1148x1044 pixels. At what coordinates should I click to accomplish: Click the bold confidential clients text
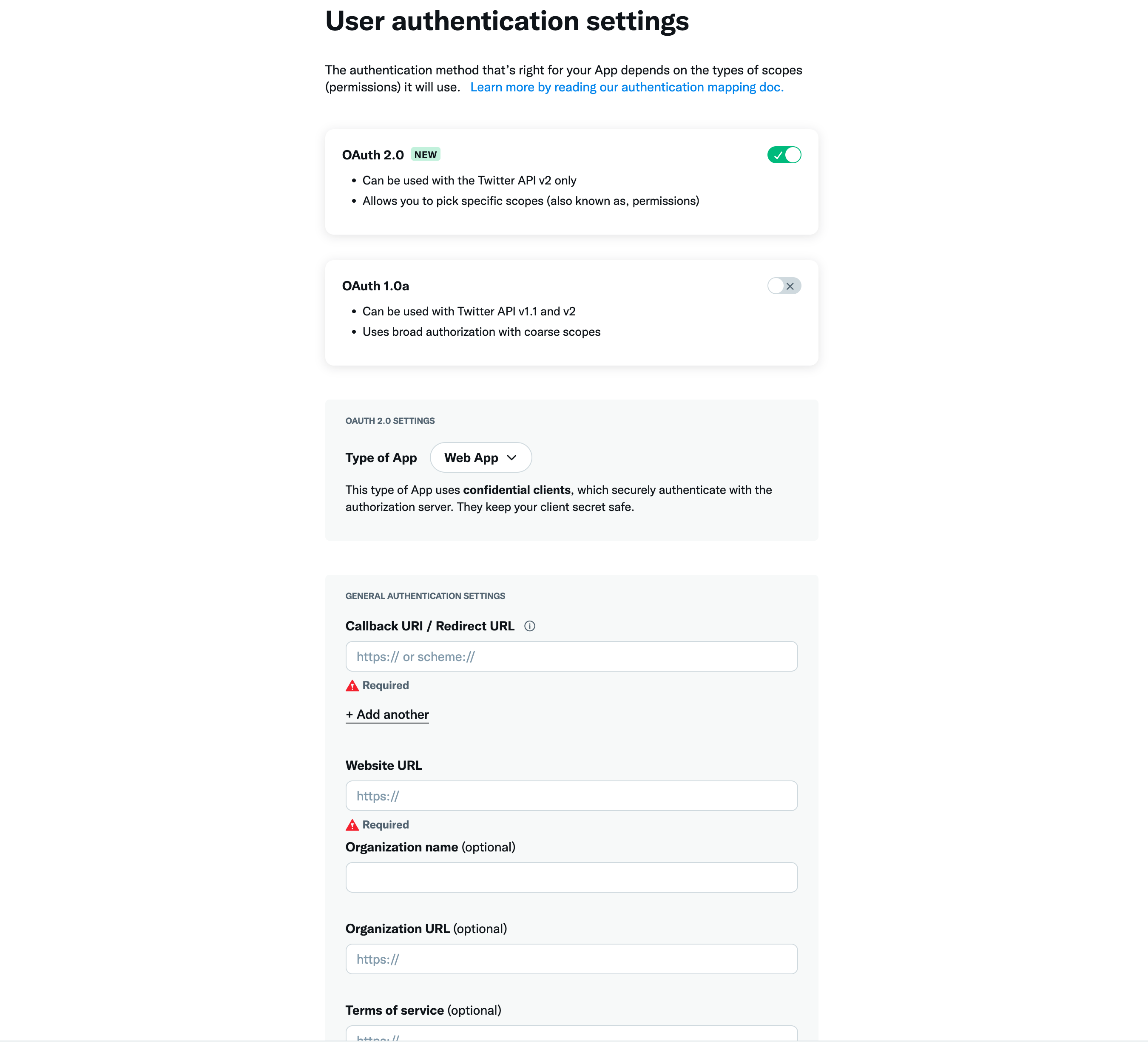[517, 490]
